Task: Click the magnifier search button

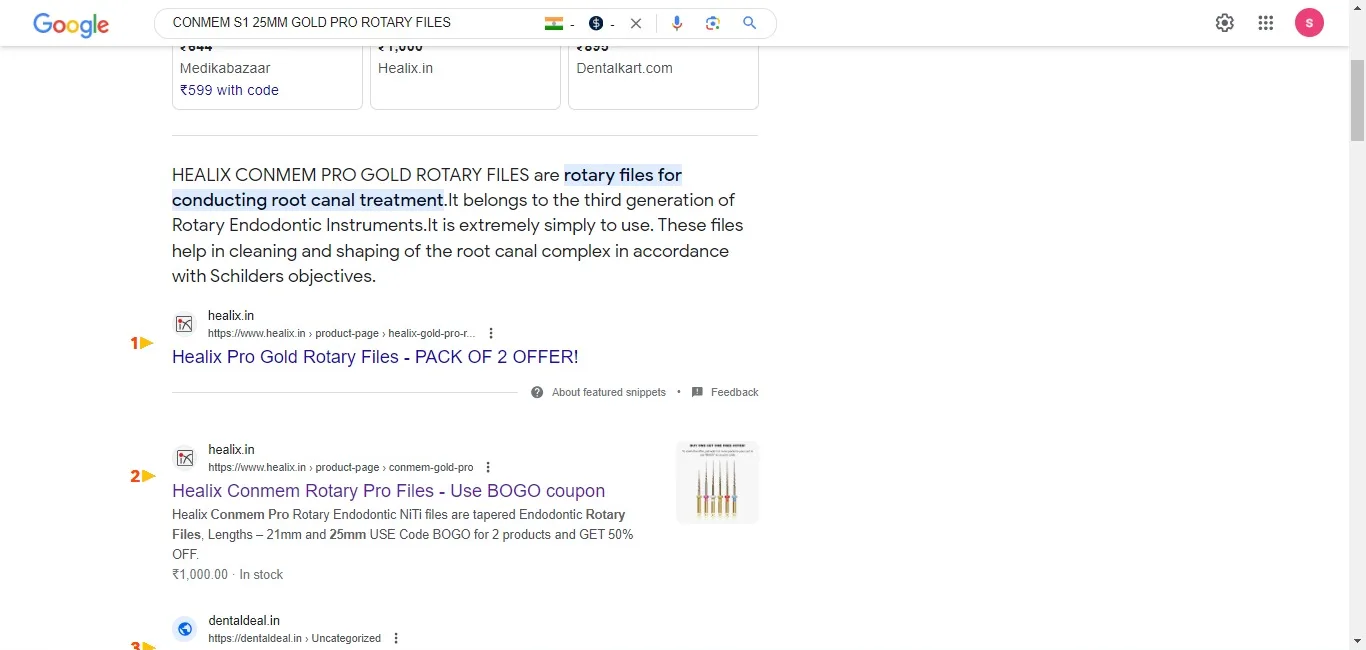Action: click(x=750, y=23)
